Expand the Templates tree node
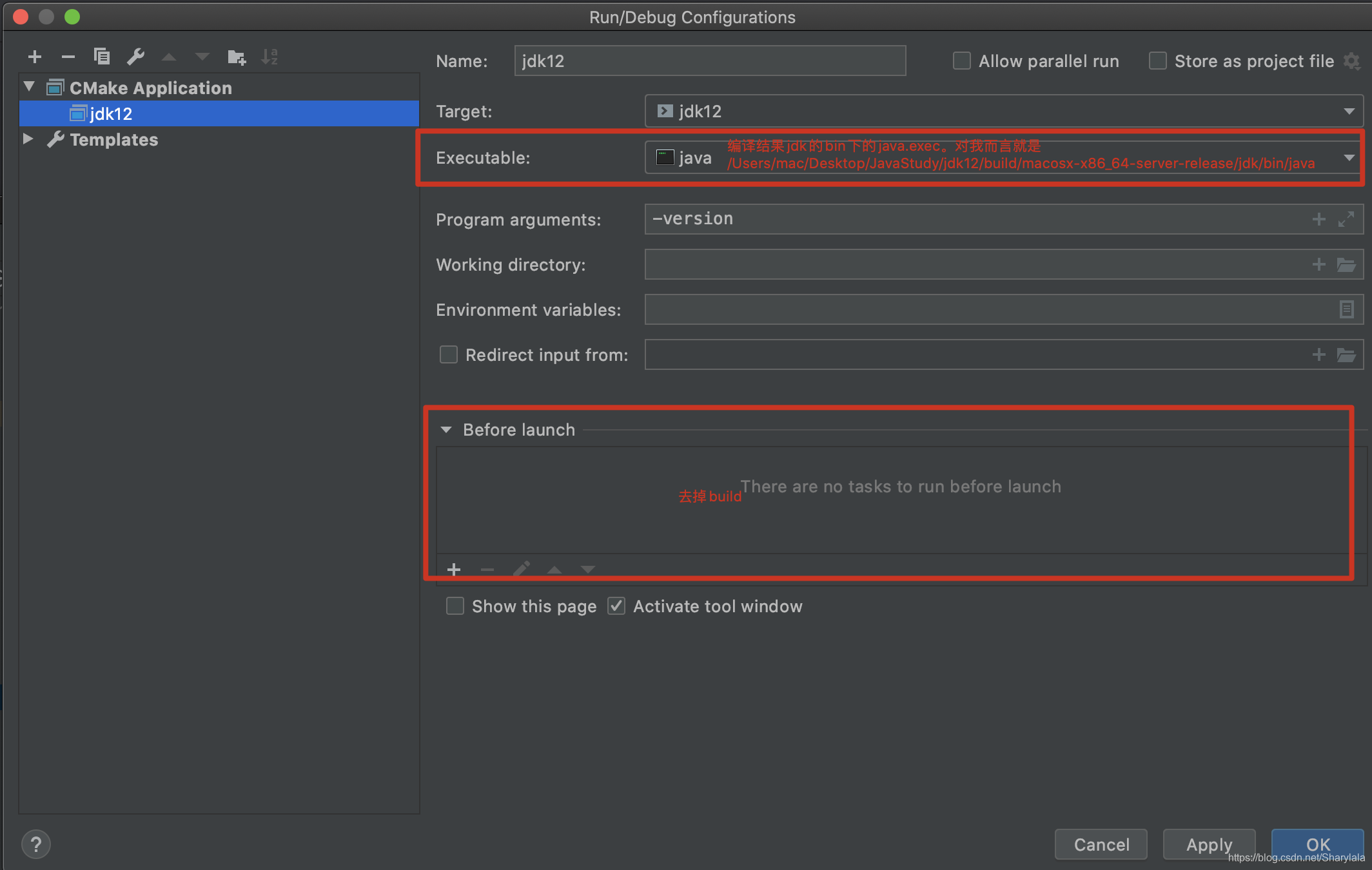This screenshot has height=870, width=1372. pos(28,139)
